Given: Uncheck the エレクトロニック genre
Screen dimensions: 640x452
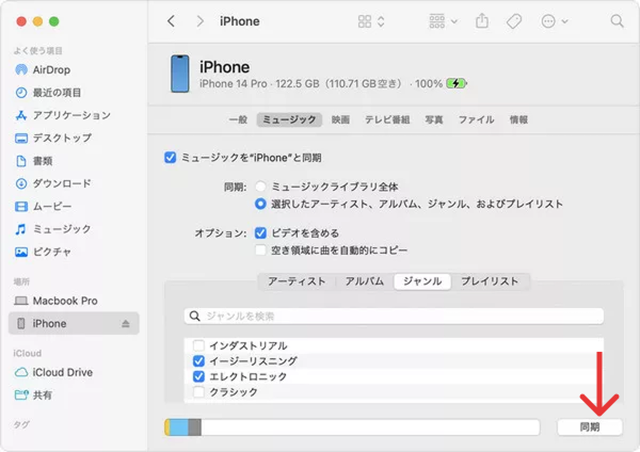Looking at the screenshot, I should (199, 376).
